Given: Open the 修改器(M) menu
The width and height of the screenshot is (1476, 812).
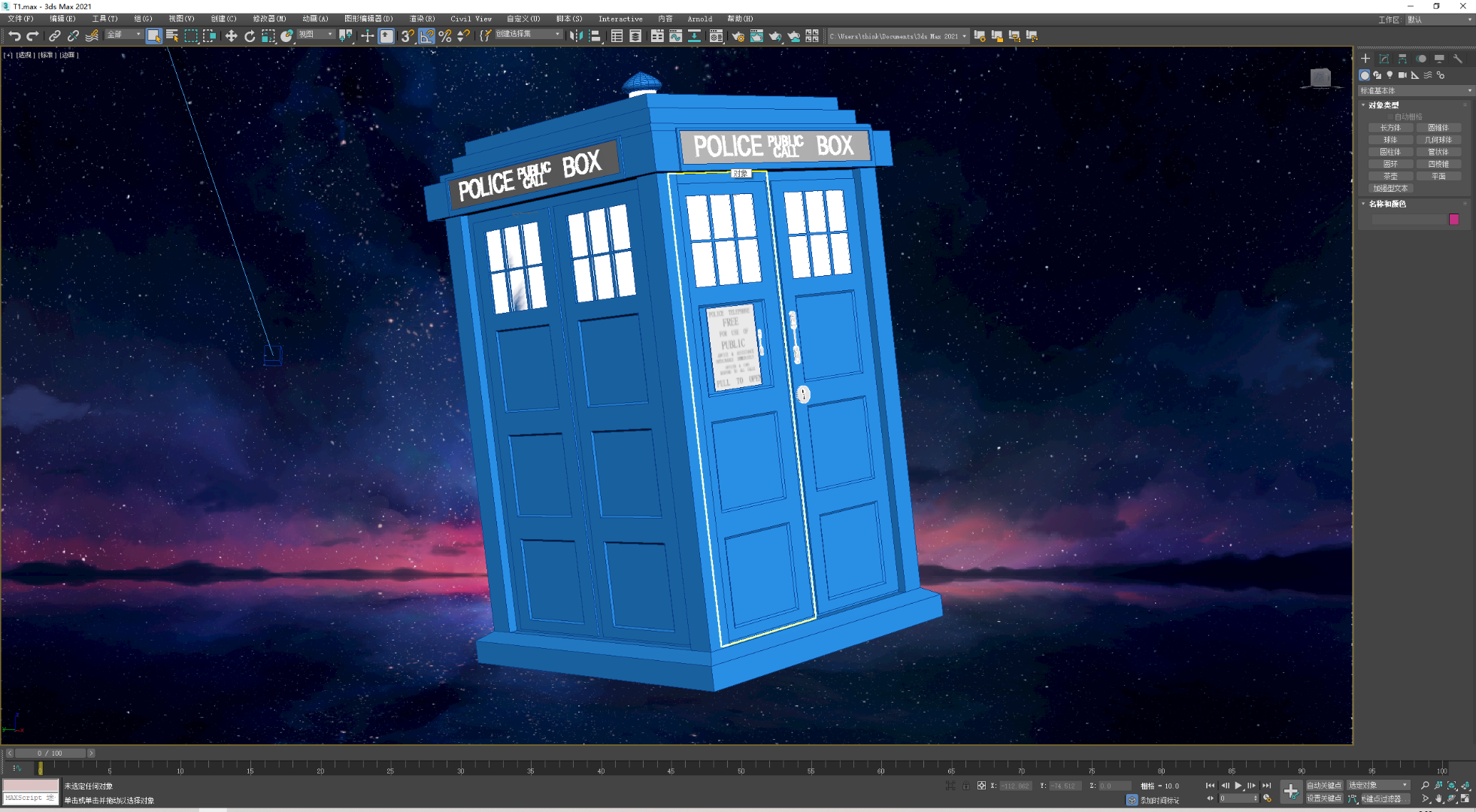Looking at the screenshot, I should click(269, 19).
